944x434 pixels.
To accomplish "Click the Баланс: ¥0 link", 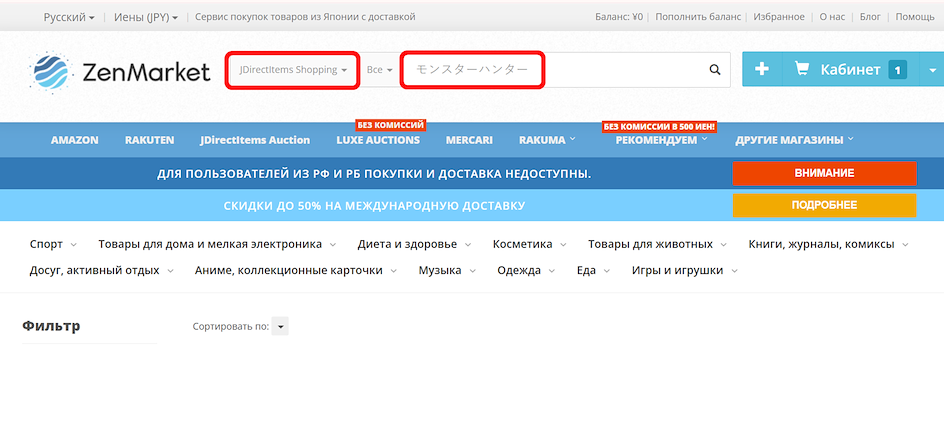I will pyautogui.click(x=619, y=17).
